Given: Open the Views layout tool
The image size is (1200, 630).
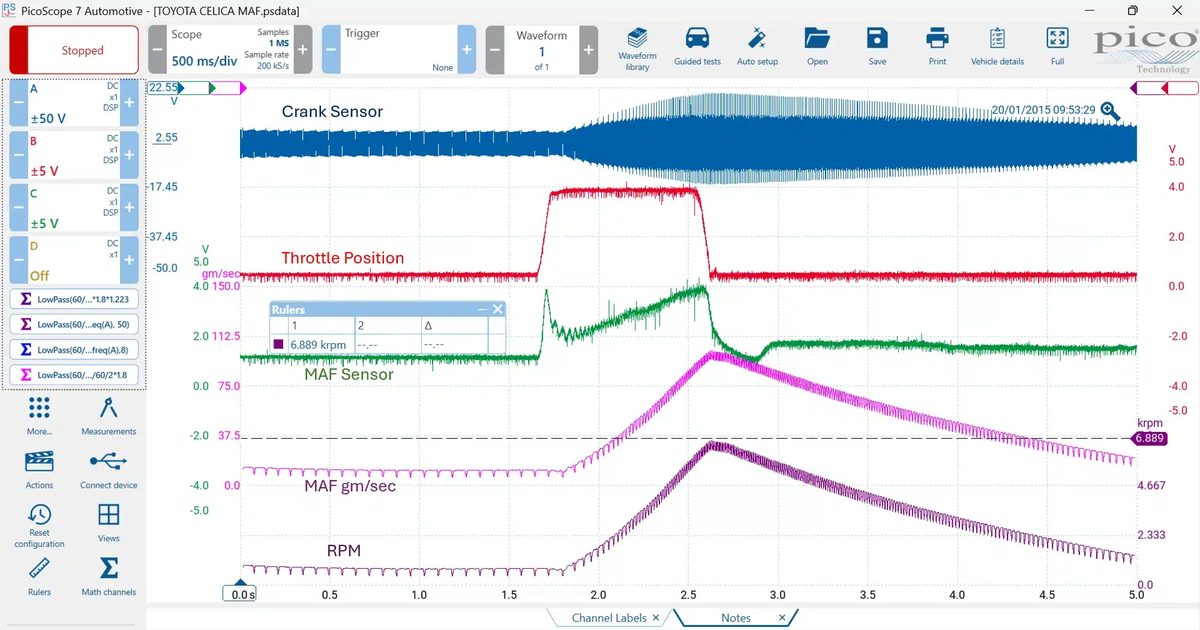Looking at the screenshot, I should (109, 523).
